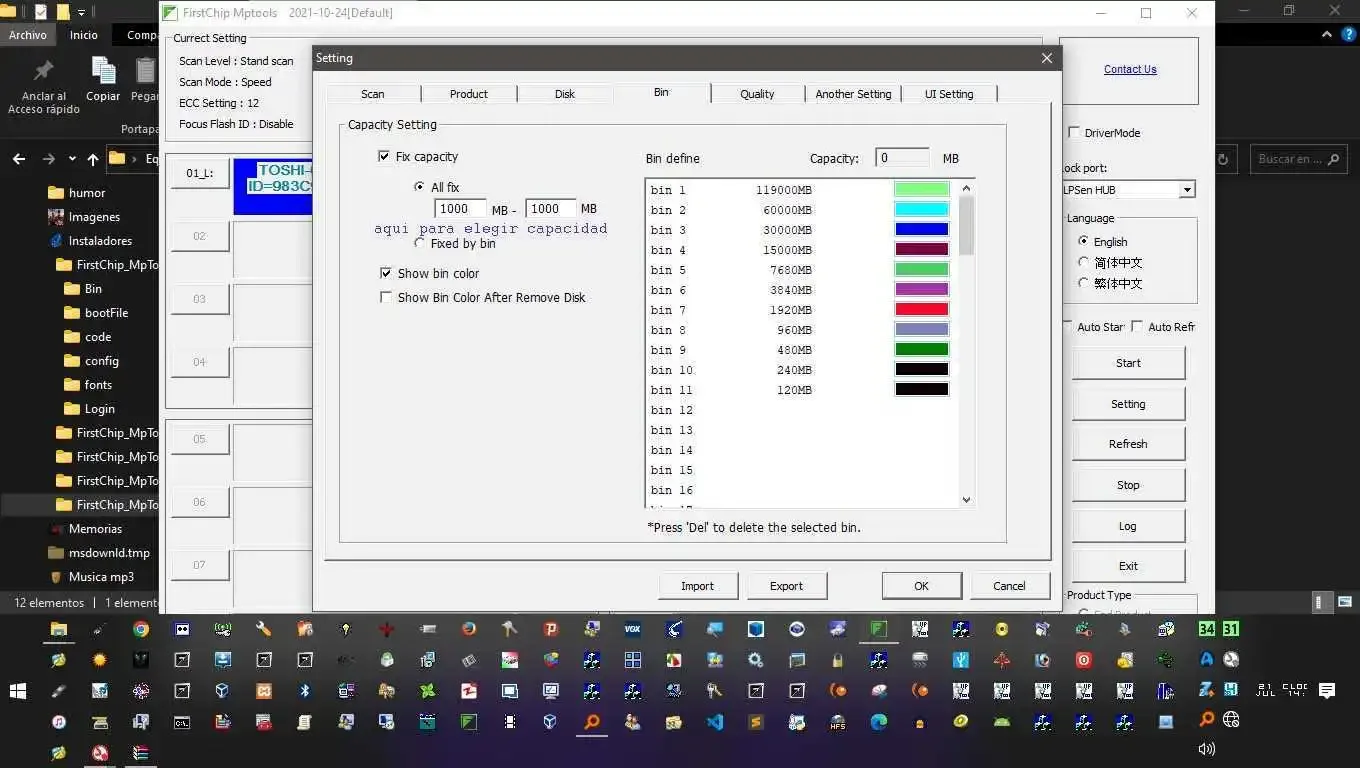Click the Export button
The height and width of the screenshot is (768, 1360).
(x=786, y=586)
